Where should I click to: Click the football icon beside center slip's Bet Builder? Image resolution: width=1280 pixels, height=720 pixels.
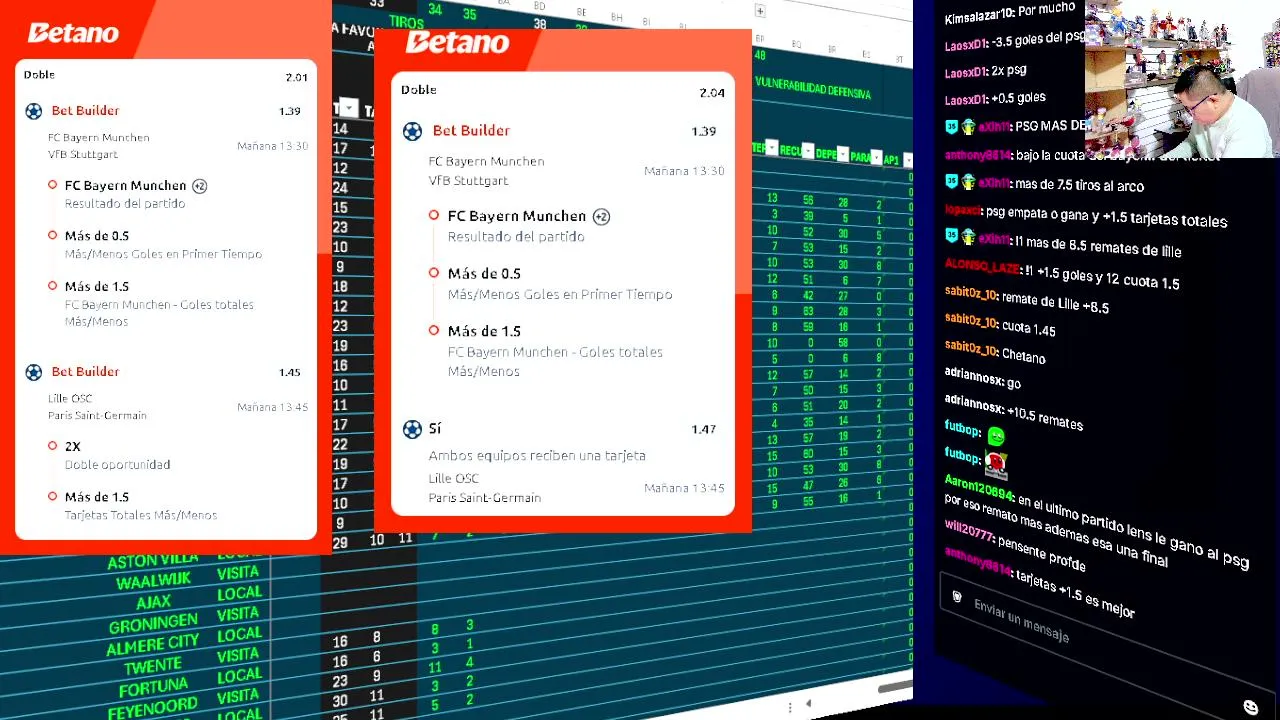click(412, 131)
